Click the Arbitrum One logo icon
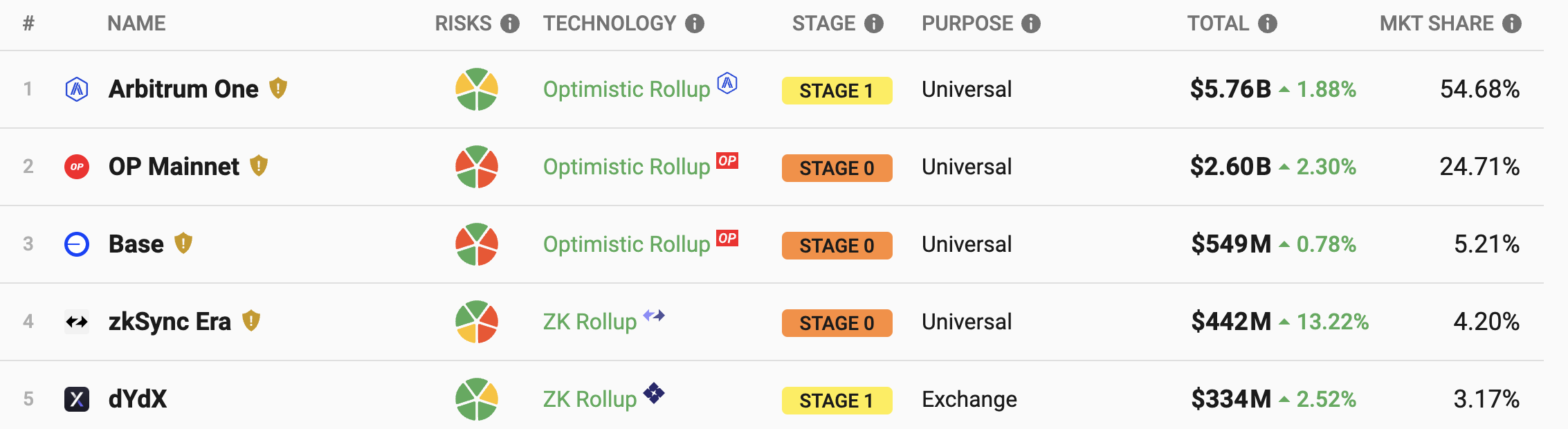 [77, 89]
